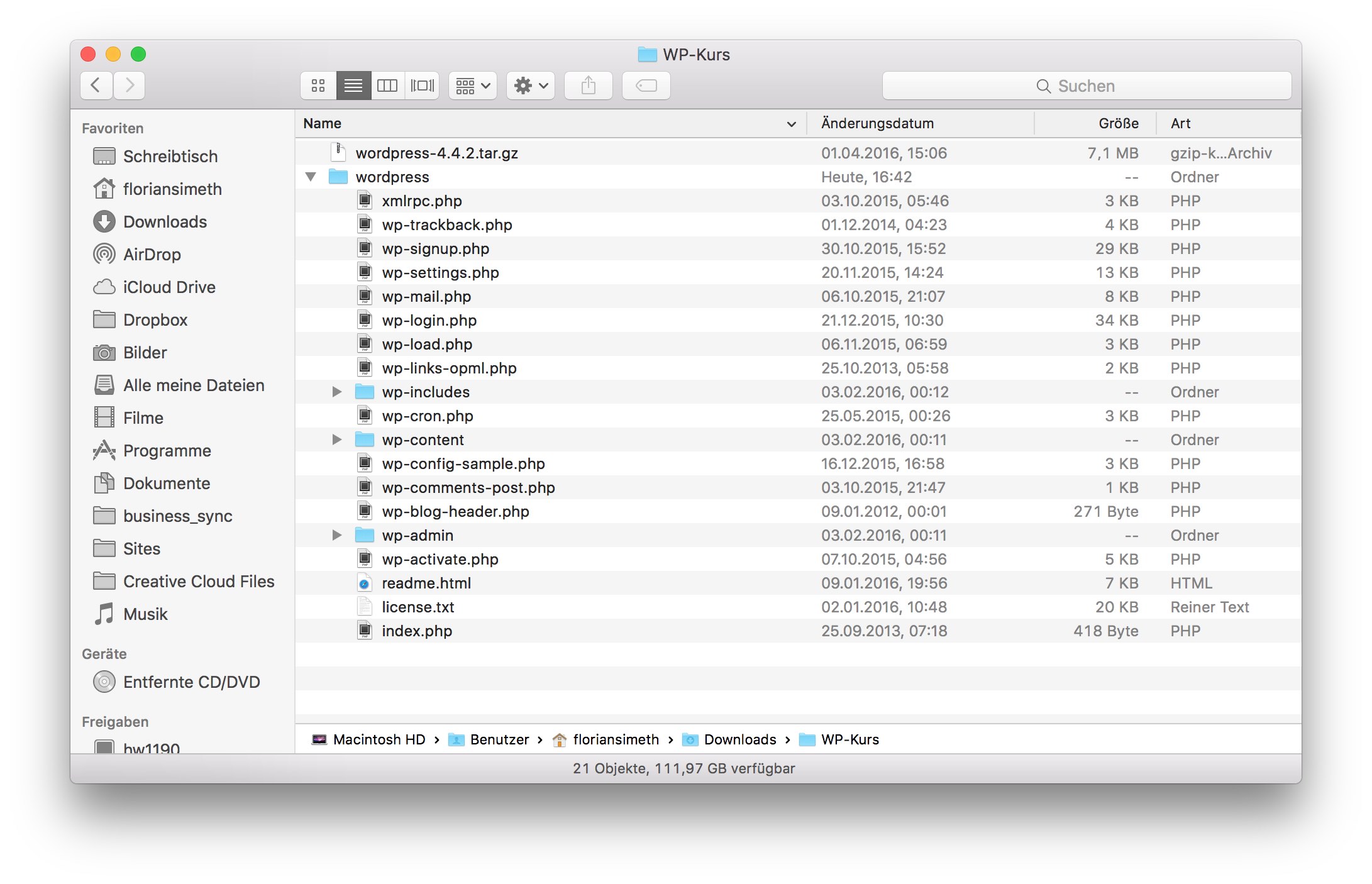Expand the wp-admin folder
The width and height of the screenshot is (1372, 884).
(x=337, y=536)
